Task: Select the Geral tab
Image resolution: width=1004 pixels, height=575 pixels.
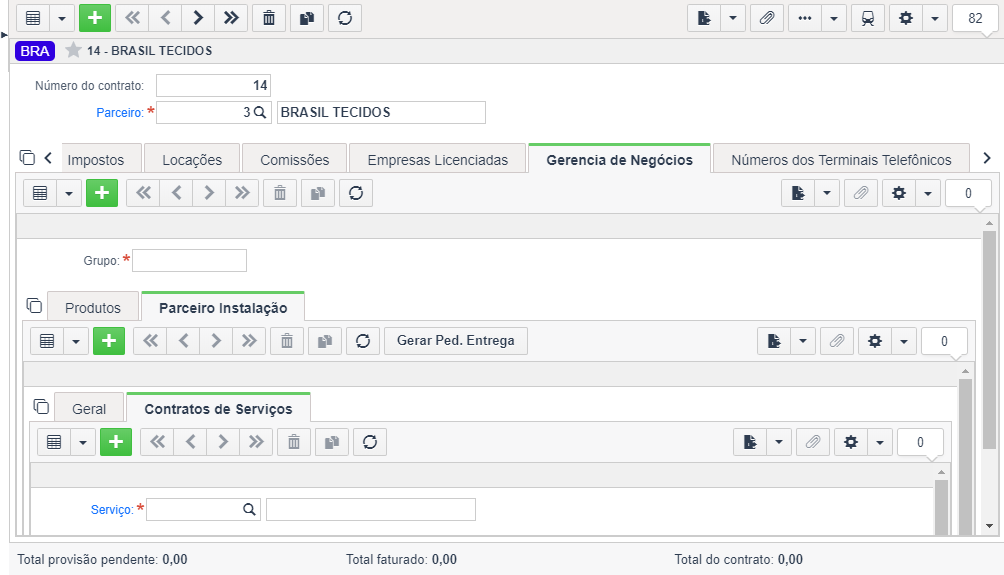Action: [x=89, y=409]
